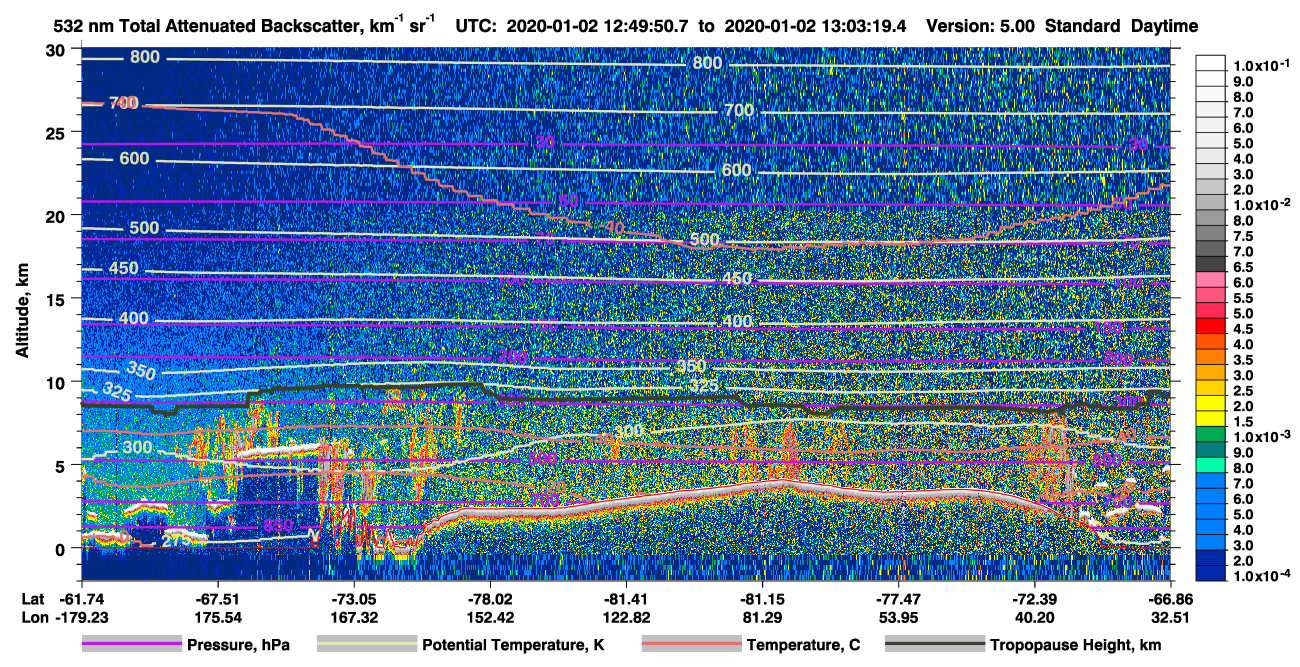Click the magenta Pressure legend line sample
Viewport: 1300px width, 667px height.
click(x=130, y=645)
